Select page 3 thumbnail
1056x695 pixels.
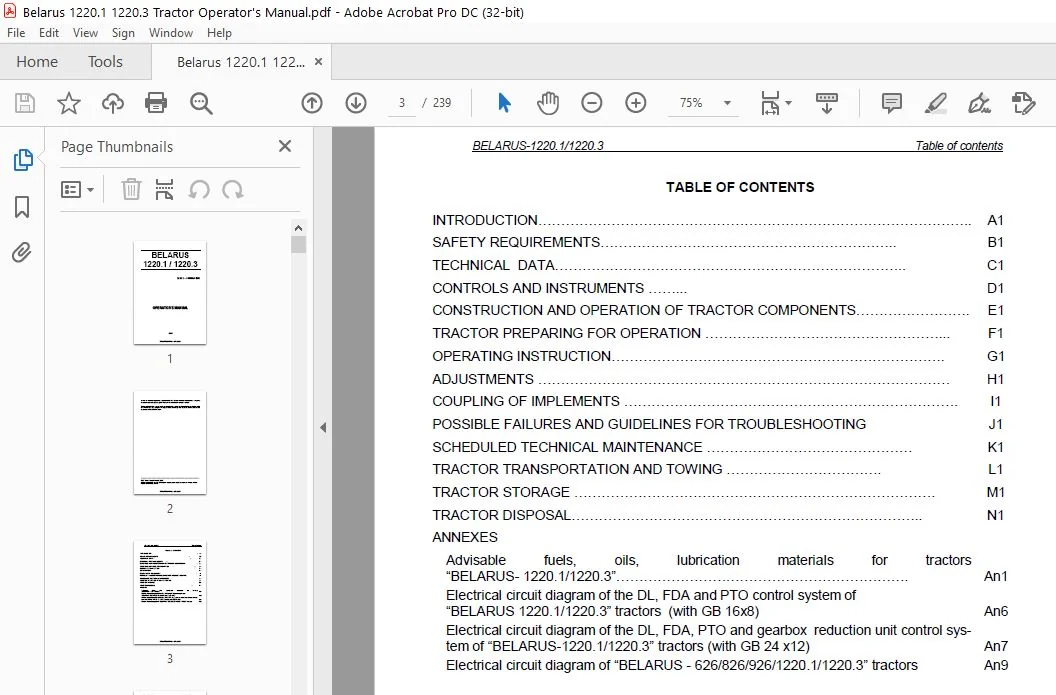(170, 593)
